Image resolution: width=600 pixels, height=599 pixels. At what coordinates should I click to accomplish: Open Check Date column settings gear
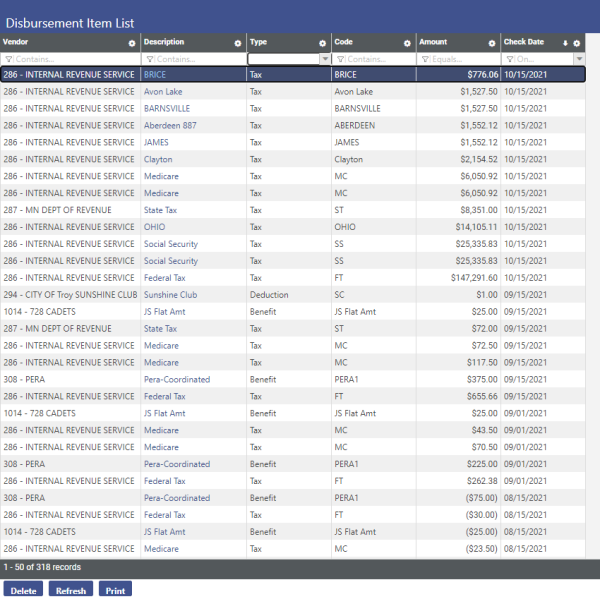(577, 43)
